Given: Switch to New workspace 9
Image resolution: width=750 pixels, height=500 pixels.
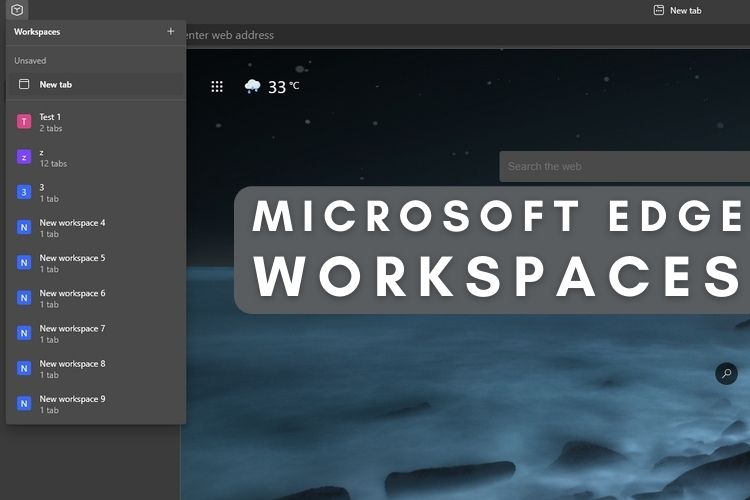Looking at the screenshot, I should tap(96, 404).
